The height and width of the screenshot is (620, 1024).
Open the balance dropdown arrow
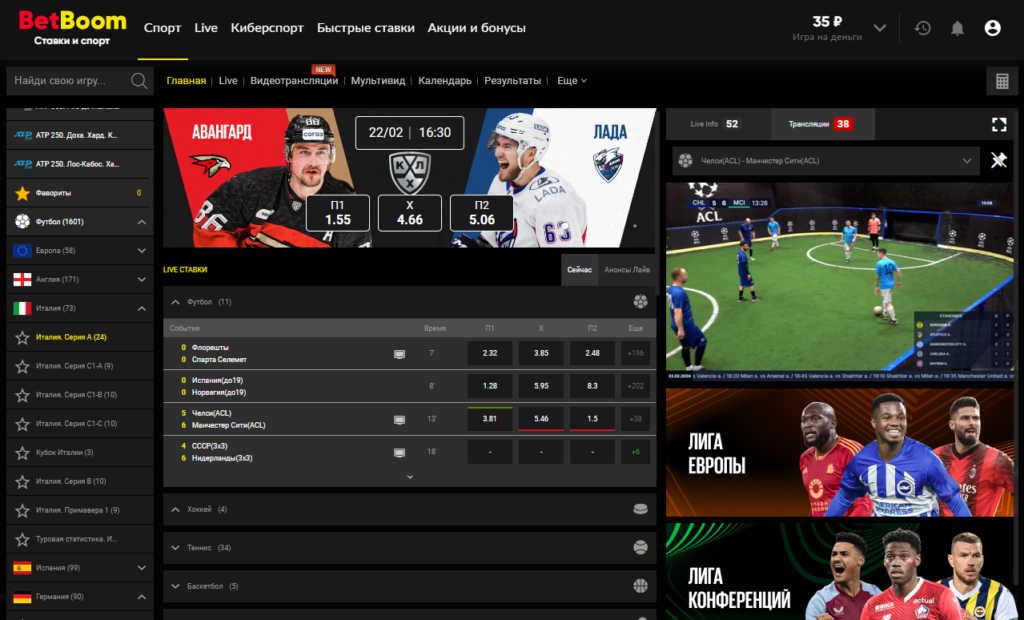coord(880,28)
